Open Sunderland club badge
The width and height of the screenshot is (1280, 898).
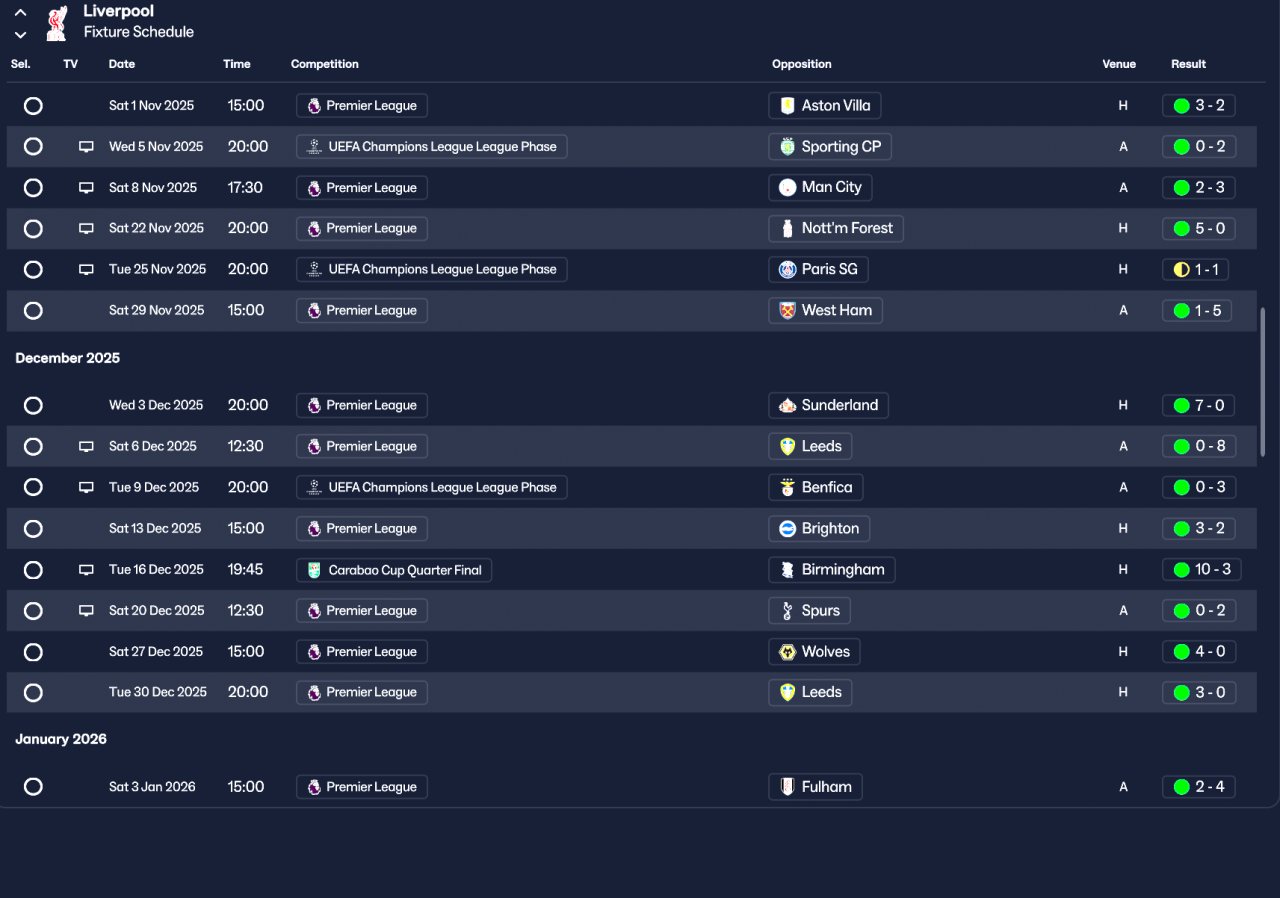787,406
